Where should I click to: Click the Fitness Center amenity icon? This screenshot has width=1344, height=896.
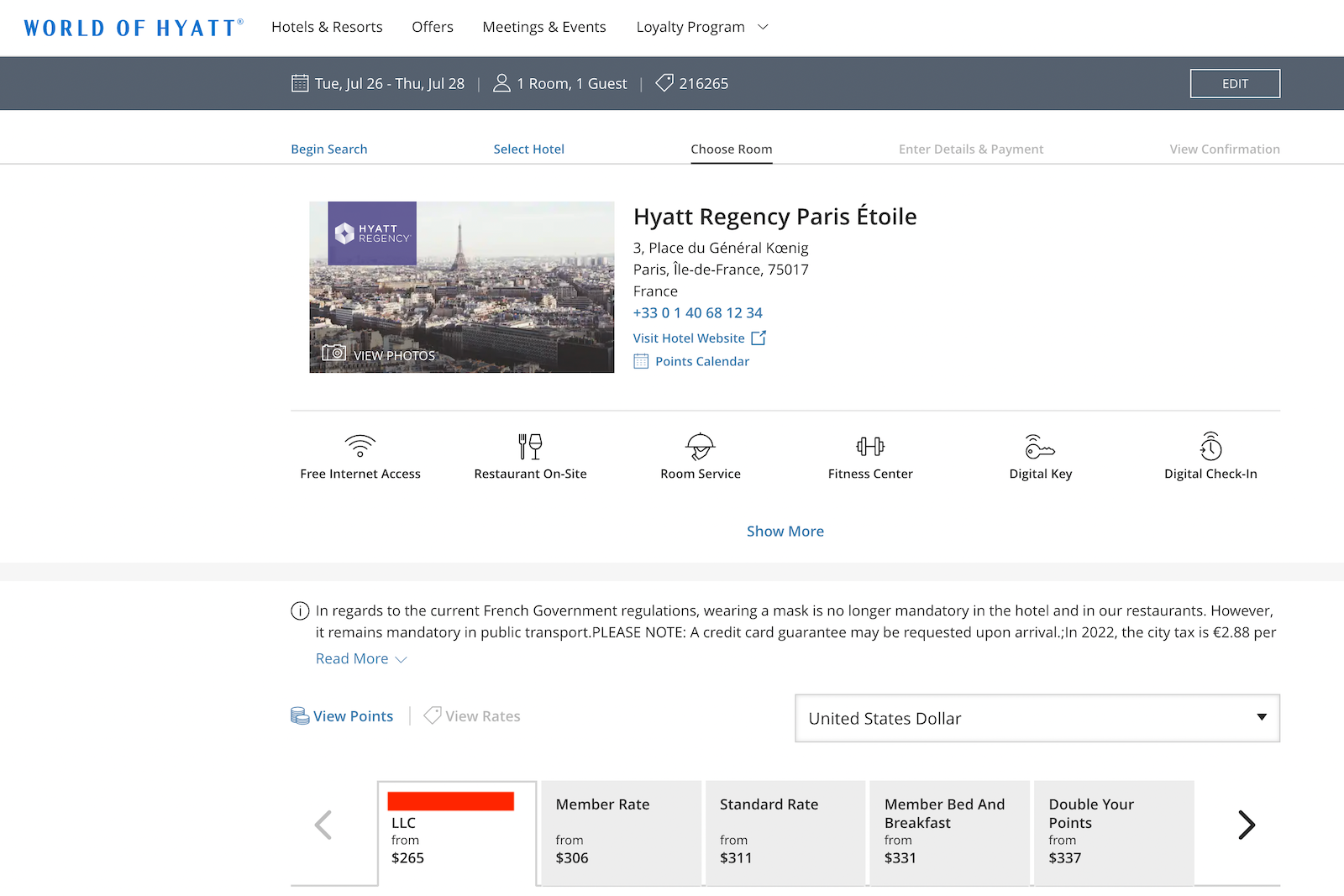pyautogui.click(x=869, y=448)
